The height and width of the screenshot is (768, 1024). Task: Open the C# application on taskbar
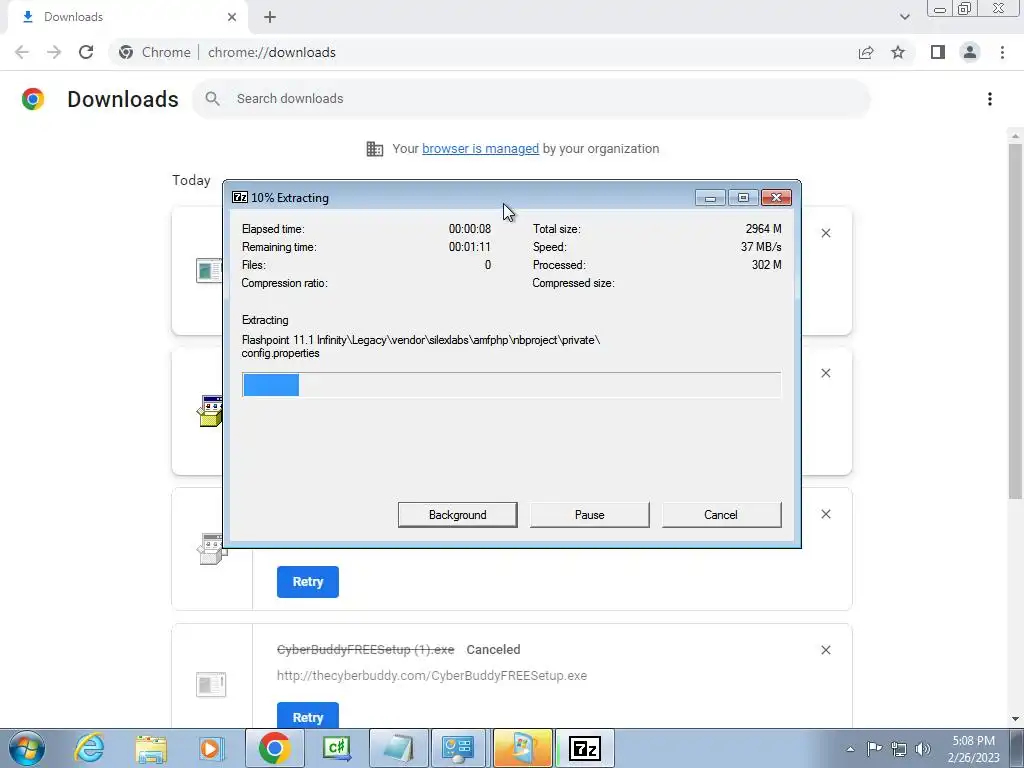coord(337,748)
